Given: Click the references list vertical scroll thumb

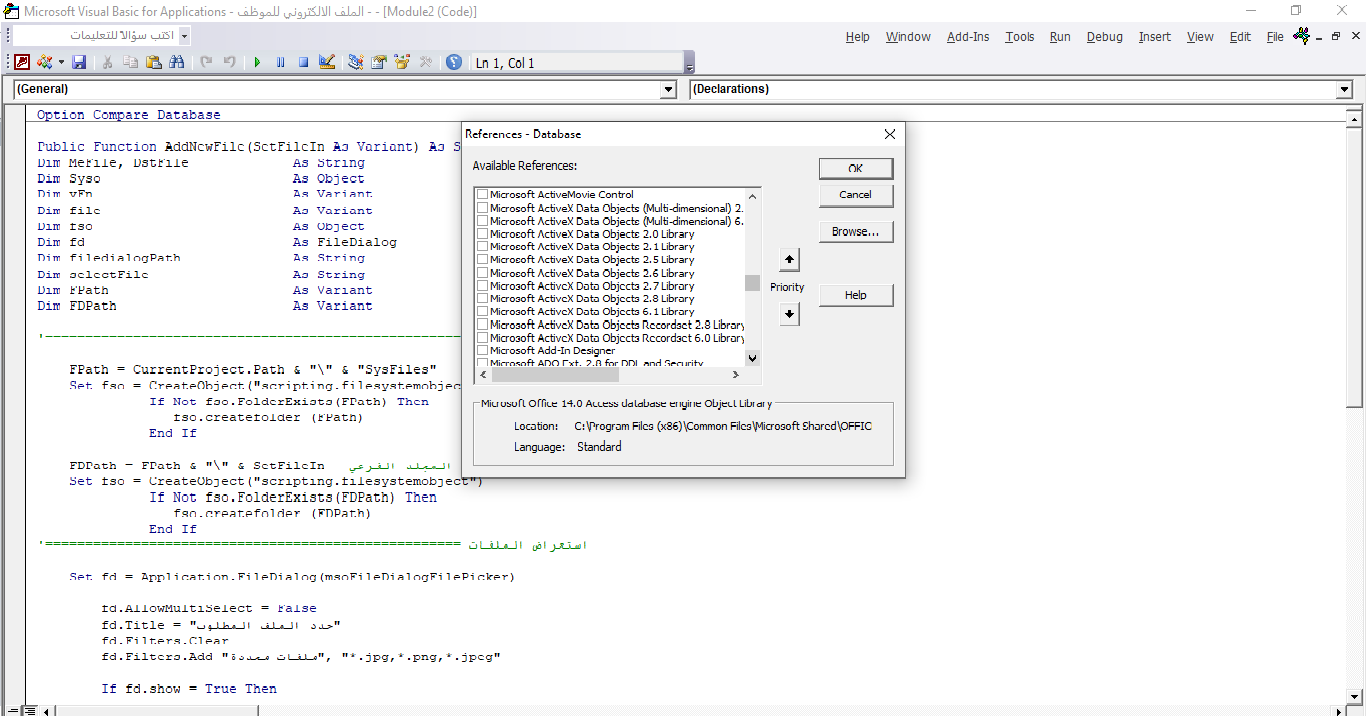Looking at the screenshot, I should 752,283.
